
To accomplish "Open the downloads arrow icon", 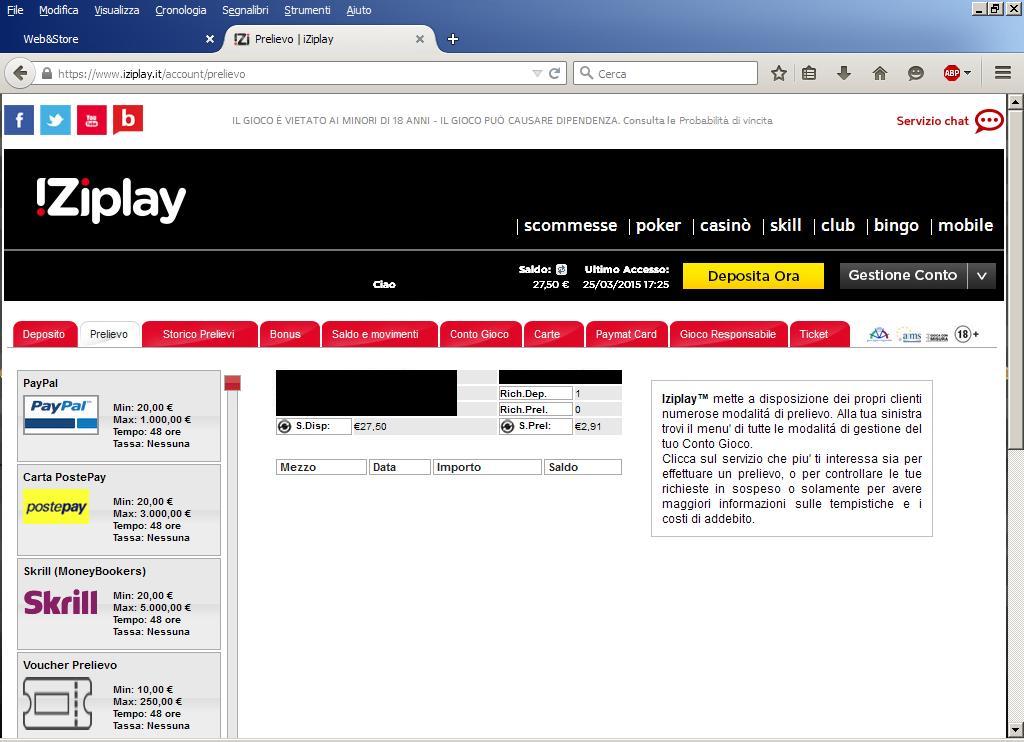I will (x=844, y=73).
